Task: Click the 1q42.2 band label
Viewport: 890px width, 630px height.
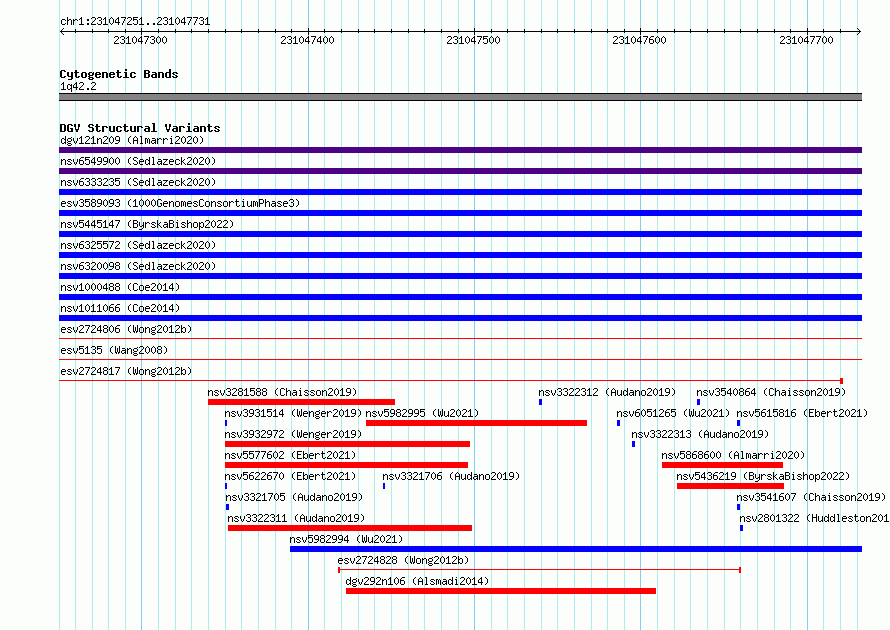Action: (x=78, y=86)
